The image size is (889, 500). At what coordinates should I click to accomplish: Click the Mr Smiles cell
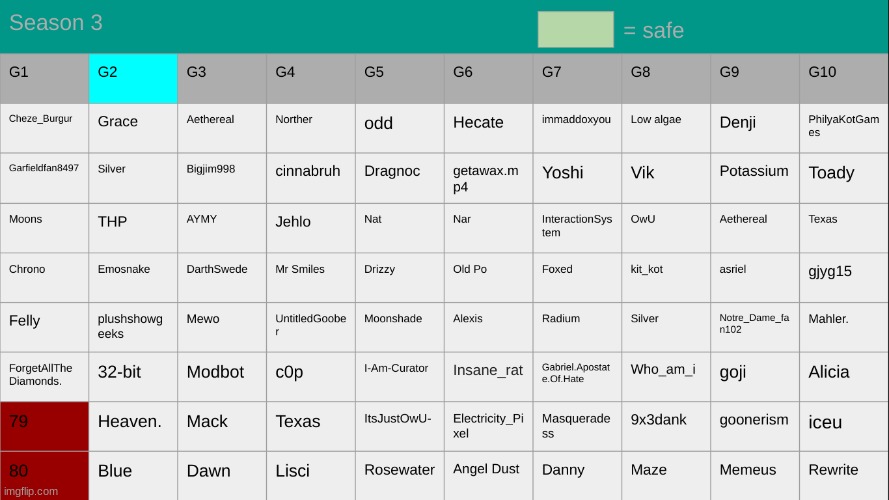coord(310,277)
